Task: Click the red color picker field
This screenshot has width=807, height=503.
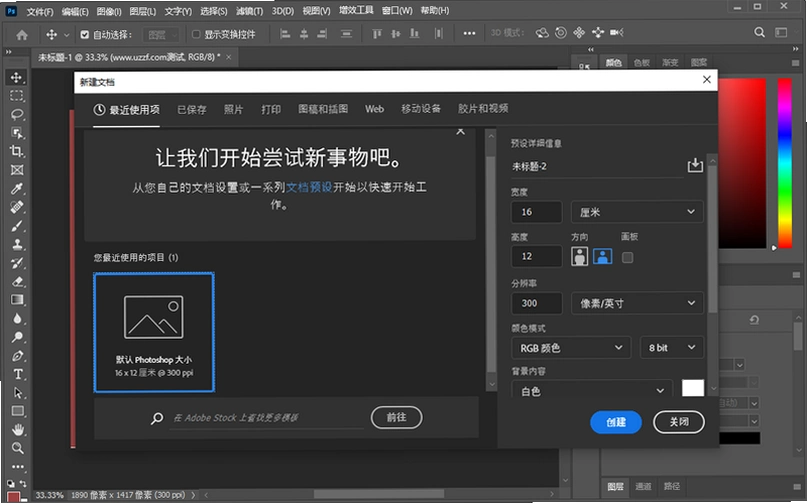Action: pos(742,163)
